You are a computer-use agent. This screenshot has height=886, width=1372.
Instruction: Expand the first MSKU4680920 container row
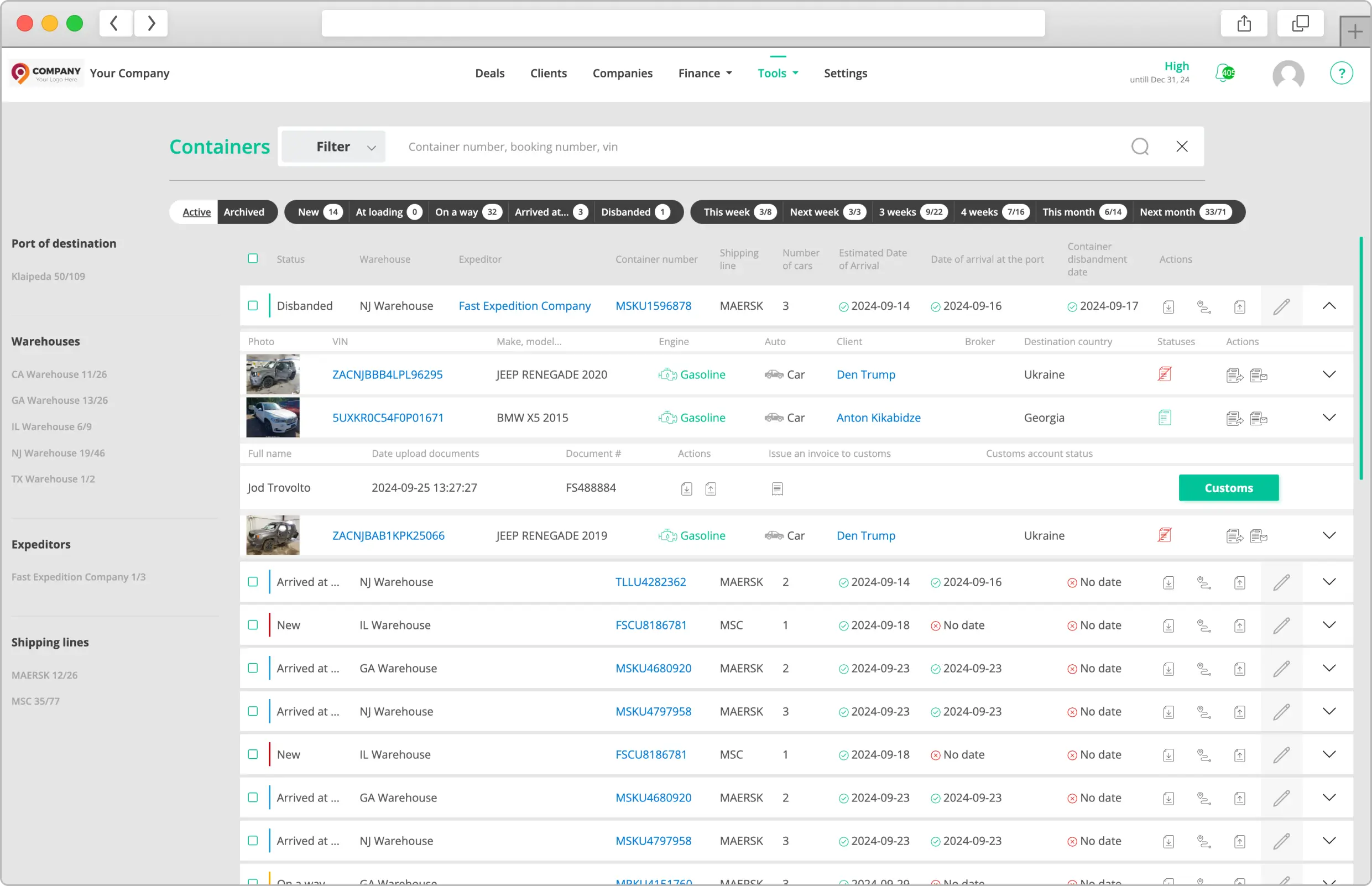[x=1329, y=668]
